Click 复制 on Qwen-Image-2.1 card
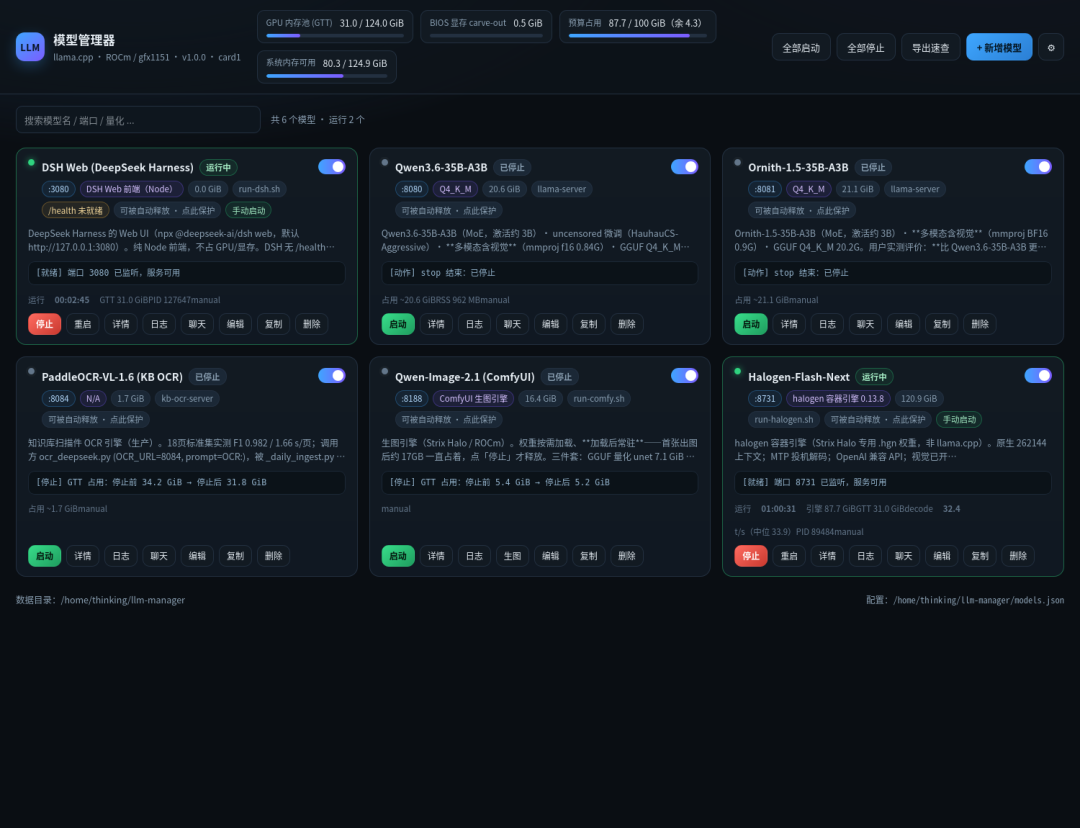Image resolution: width=1080 pixels, height=828 pixels. (589, 556)
